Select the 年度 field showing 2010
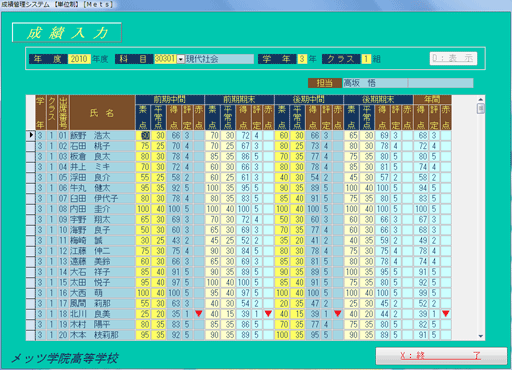The height and width of the screenshot is (370, 512). pos(79,59)
